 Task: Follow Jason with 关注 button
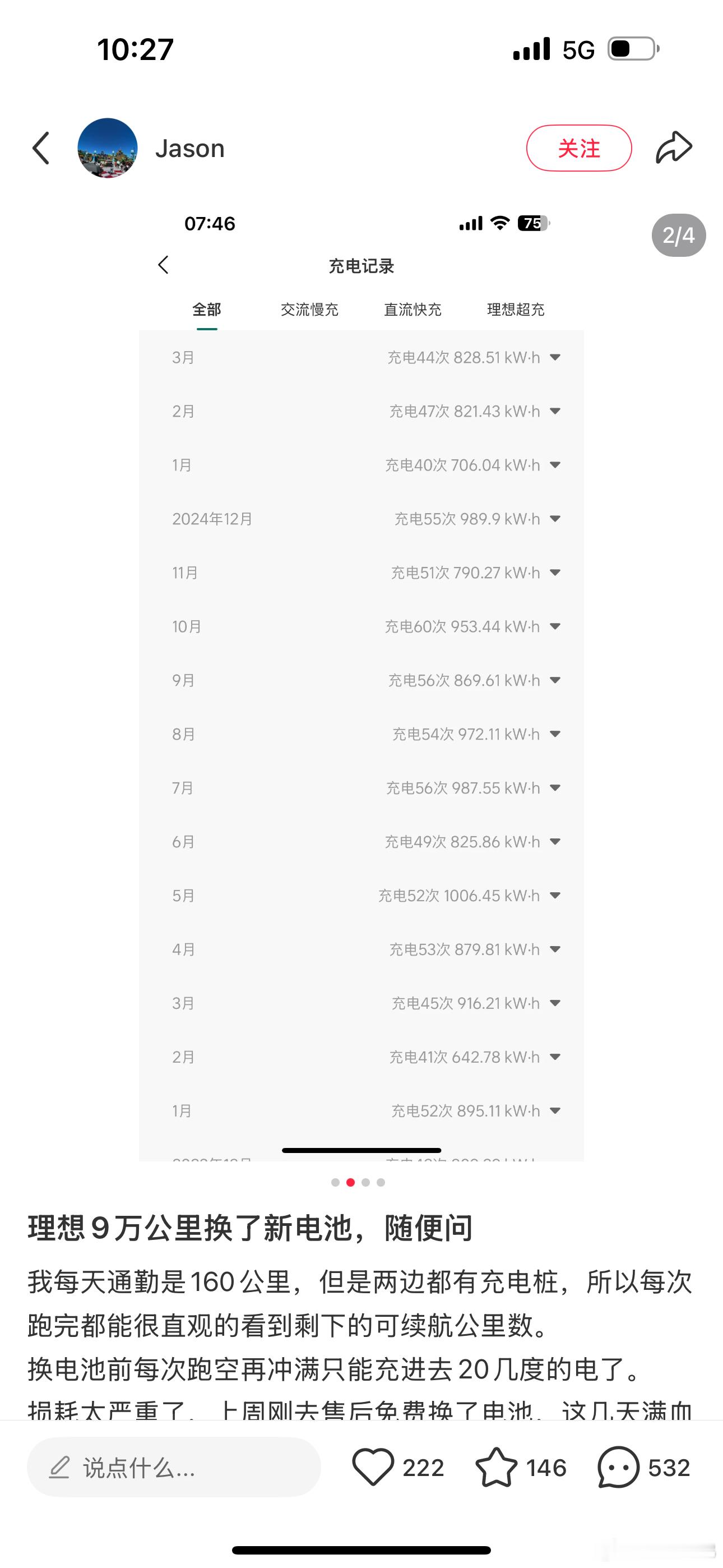click(579, 148)
